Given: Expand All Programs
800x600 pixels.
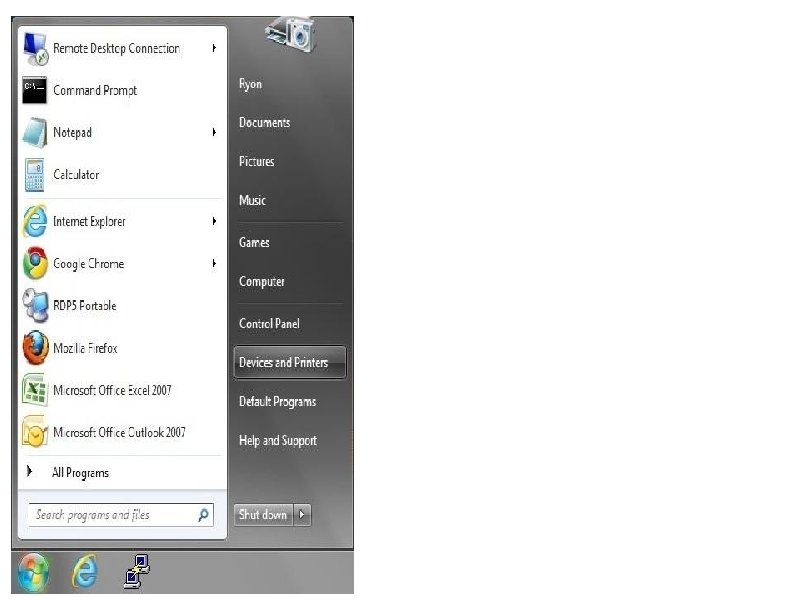Looking at the screenshot, I should tap(80, 471).
